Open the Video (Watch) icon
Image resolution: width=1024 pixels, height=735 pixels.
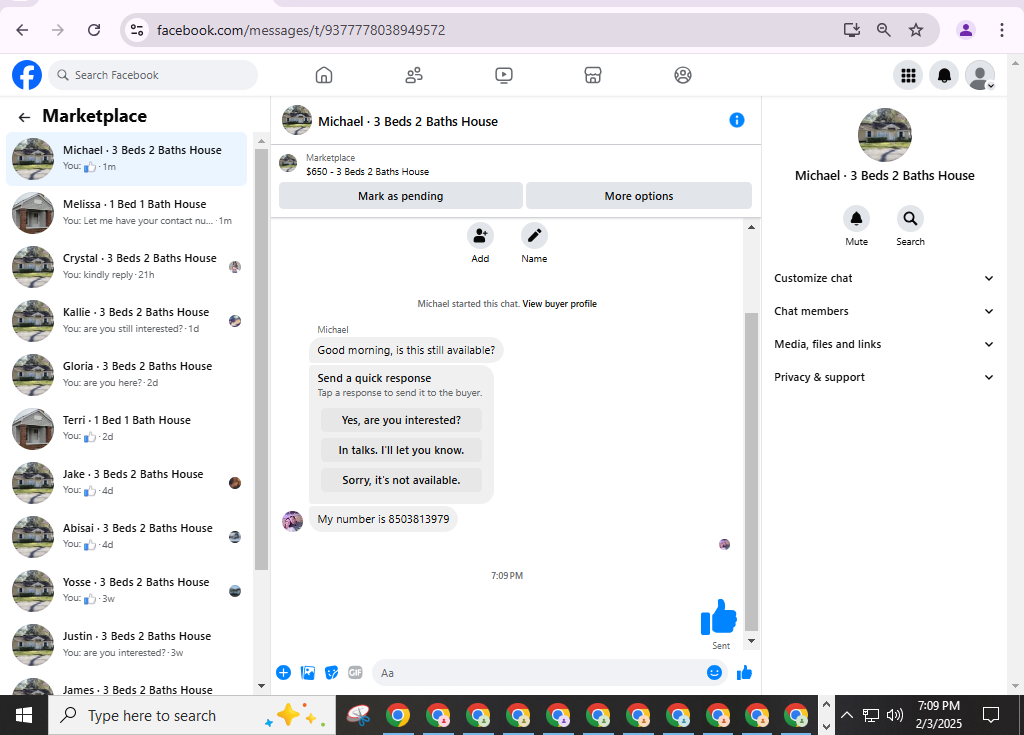(504, 75)
